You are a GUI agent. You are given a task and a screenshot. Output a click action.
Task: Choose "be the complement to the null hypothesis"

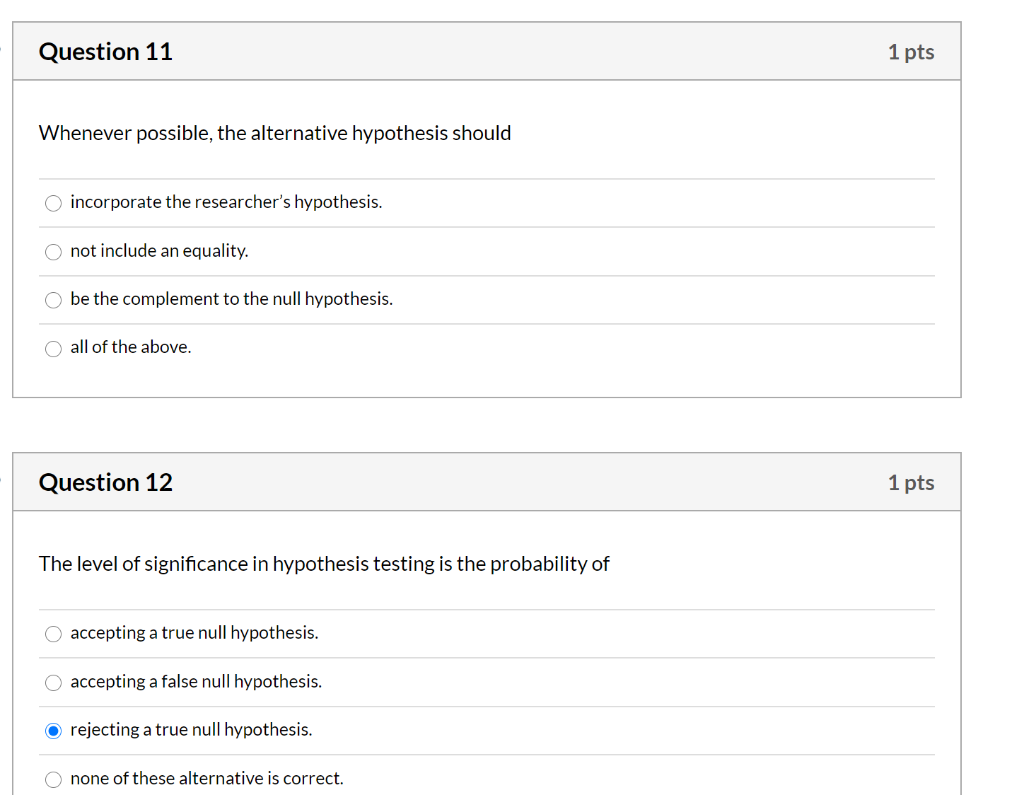53,300
